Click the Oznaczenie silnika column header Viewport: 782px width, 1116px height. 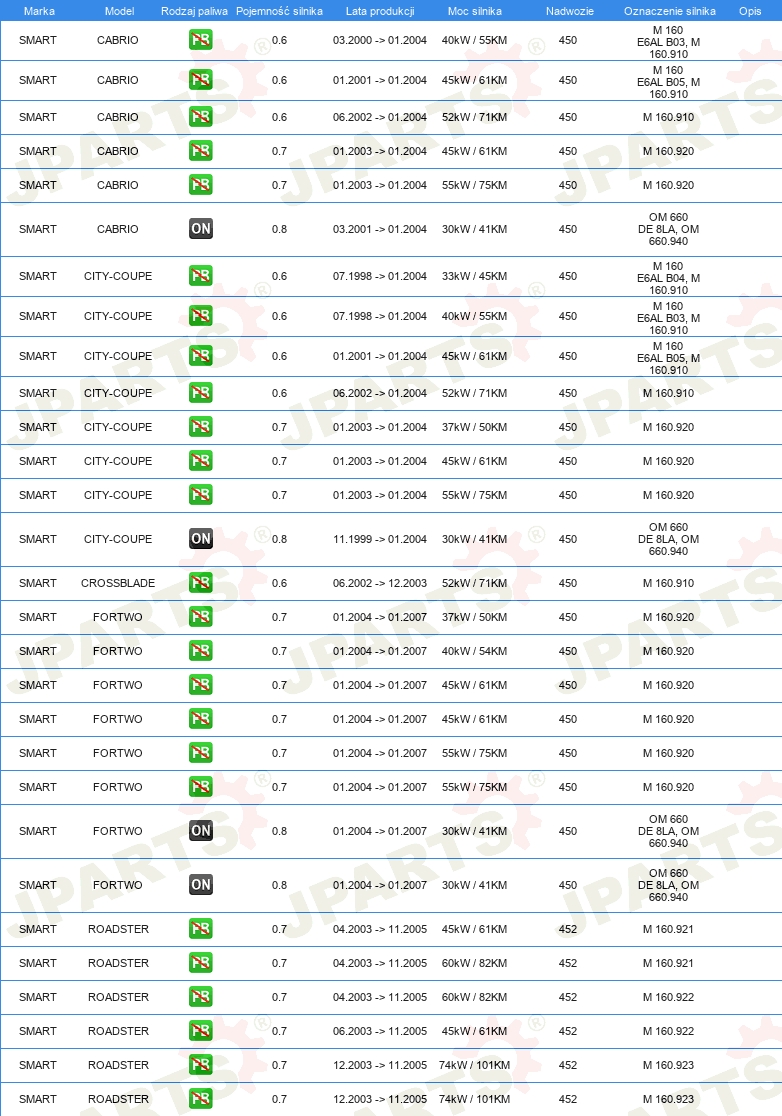(670, 11)
